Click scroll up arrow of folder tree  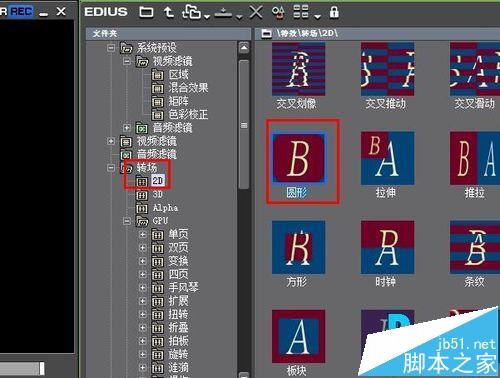(x=244, y=48)
